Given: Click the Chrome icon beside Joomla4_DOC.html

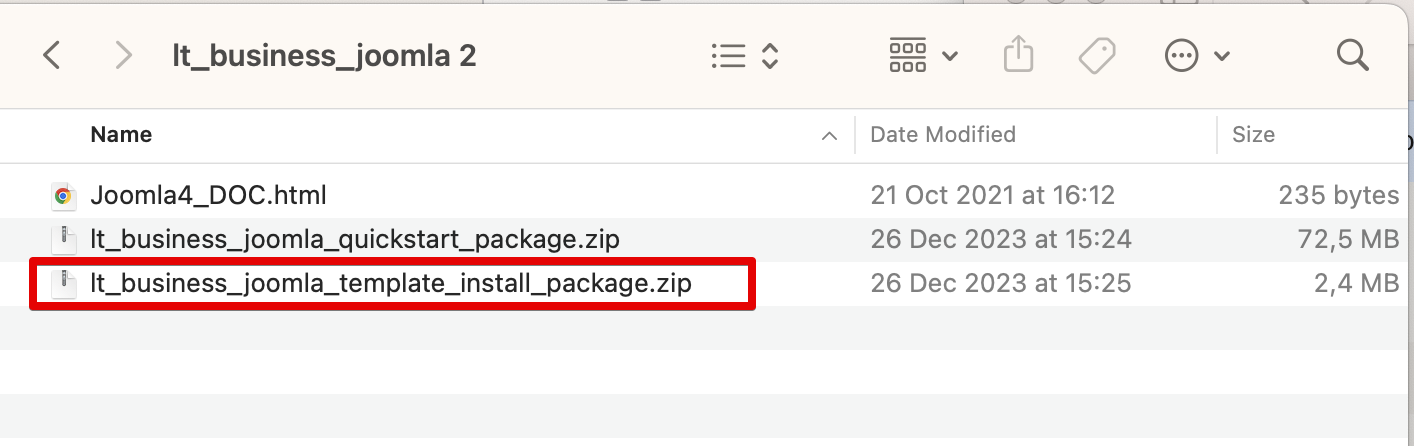Looking at the screenshot, I should (x=63, y=196).
